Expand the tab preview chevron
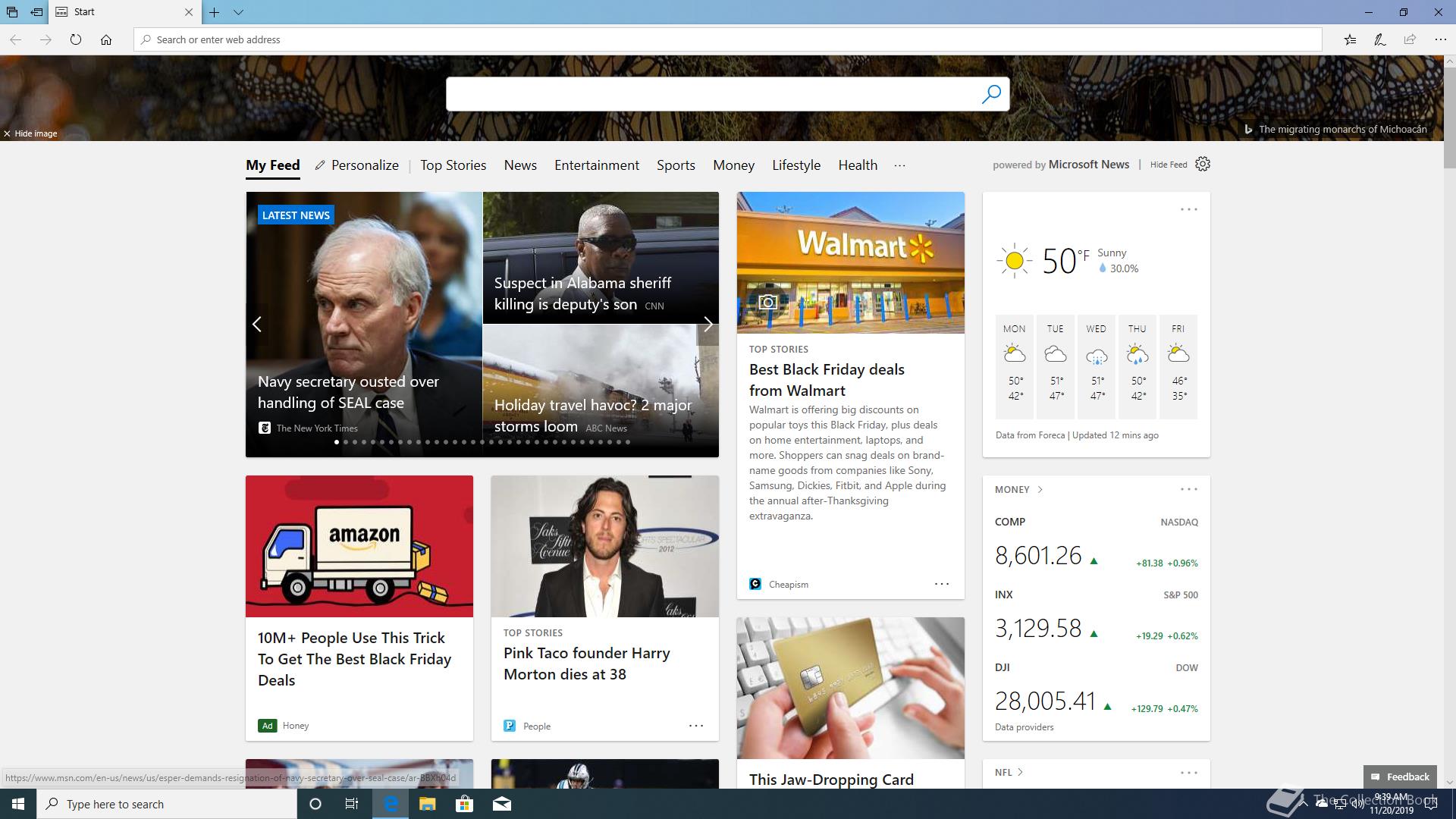 point(238,12)
